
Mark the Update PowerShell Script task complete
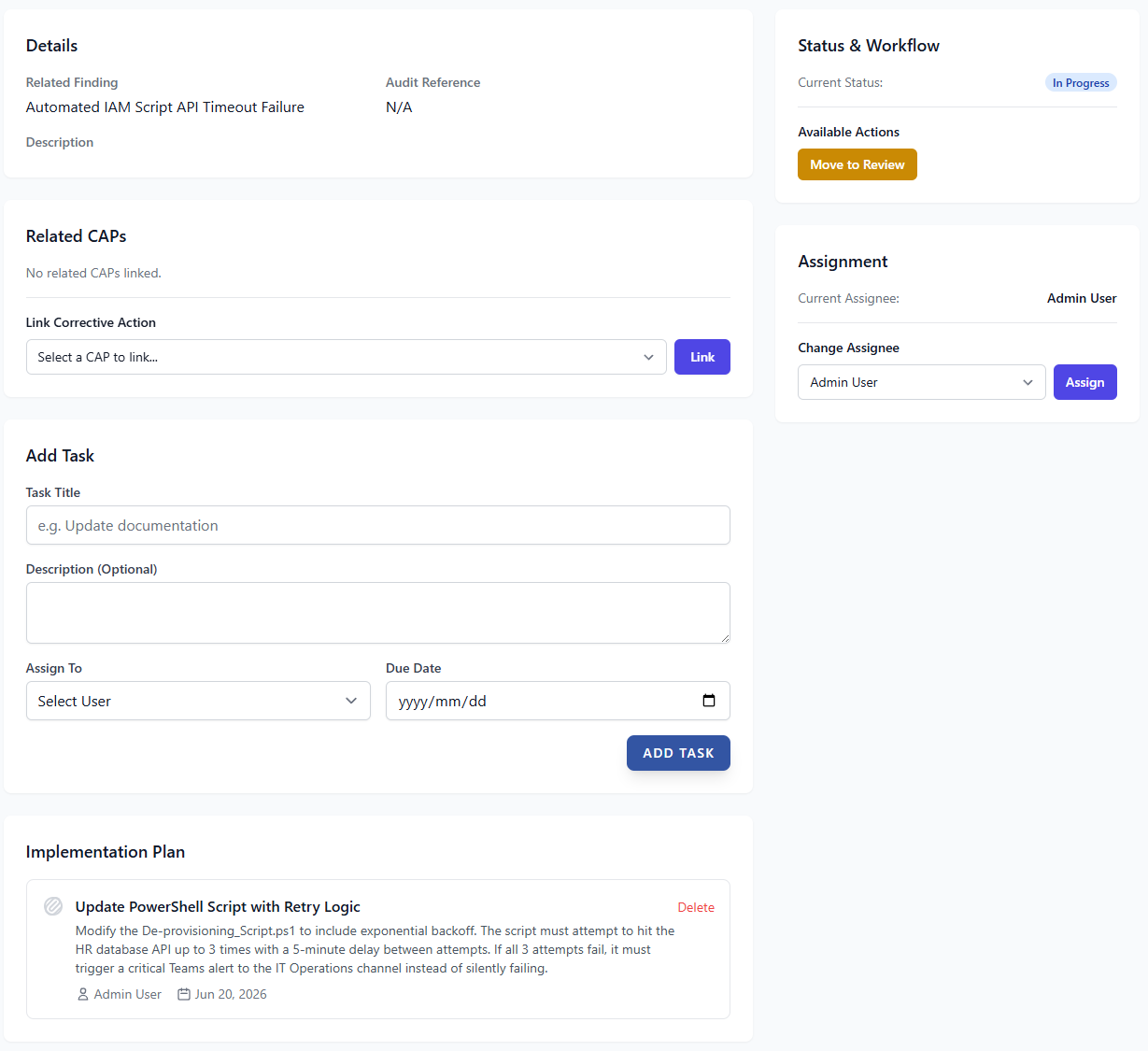pos(53,906)
